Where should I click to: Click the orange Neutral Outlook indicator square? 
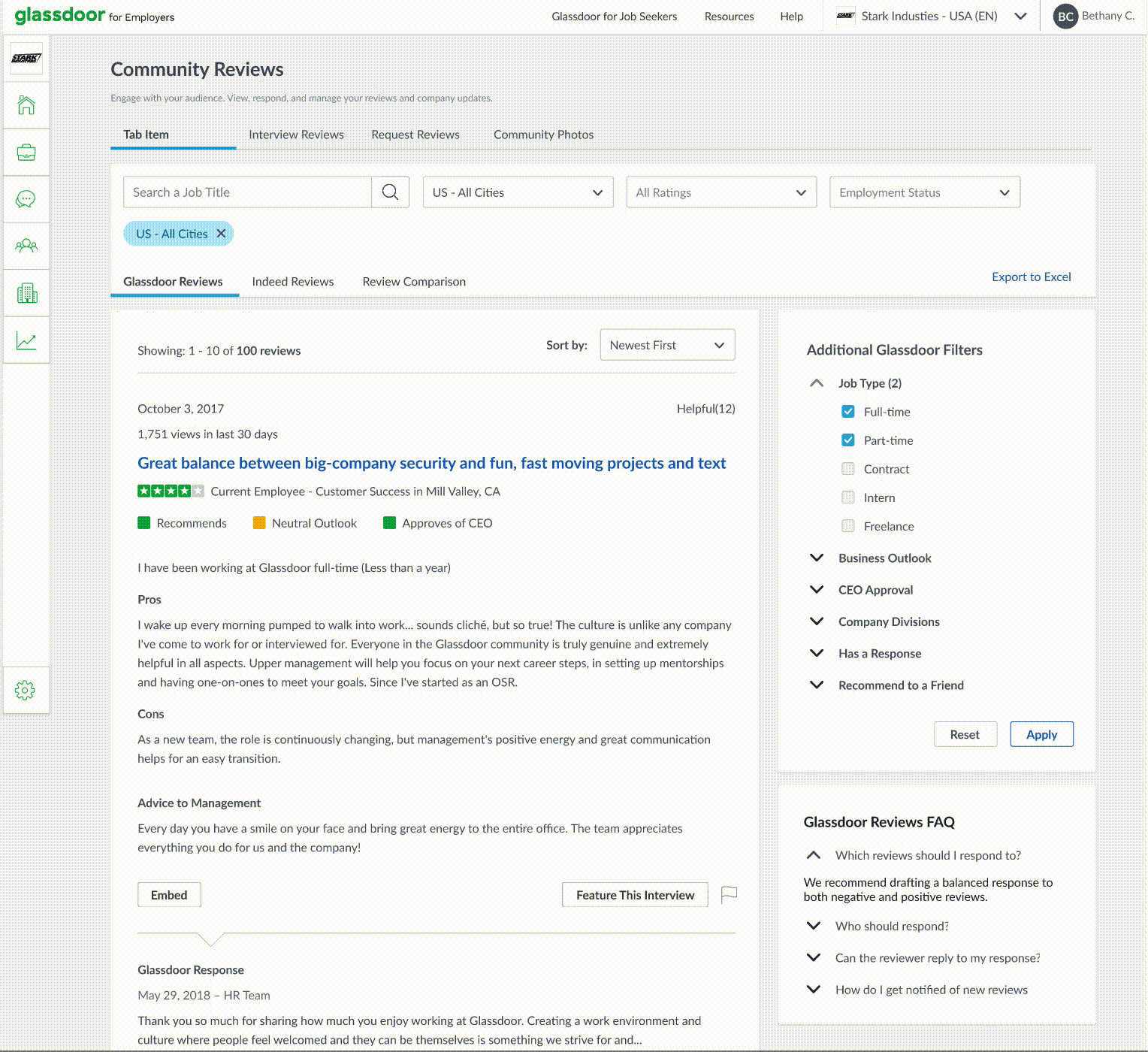click(259, 523)
